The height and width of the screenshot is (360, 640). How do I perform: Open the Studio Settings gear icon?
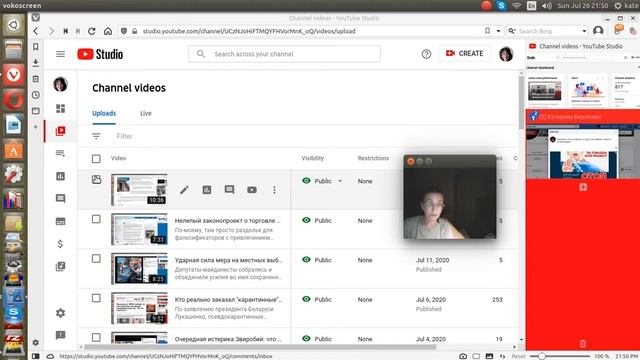[x=60, y=313]
